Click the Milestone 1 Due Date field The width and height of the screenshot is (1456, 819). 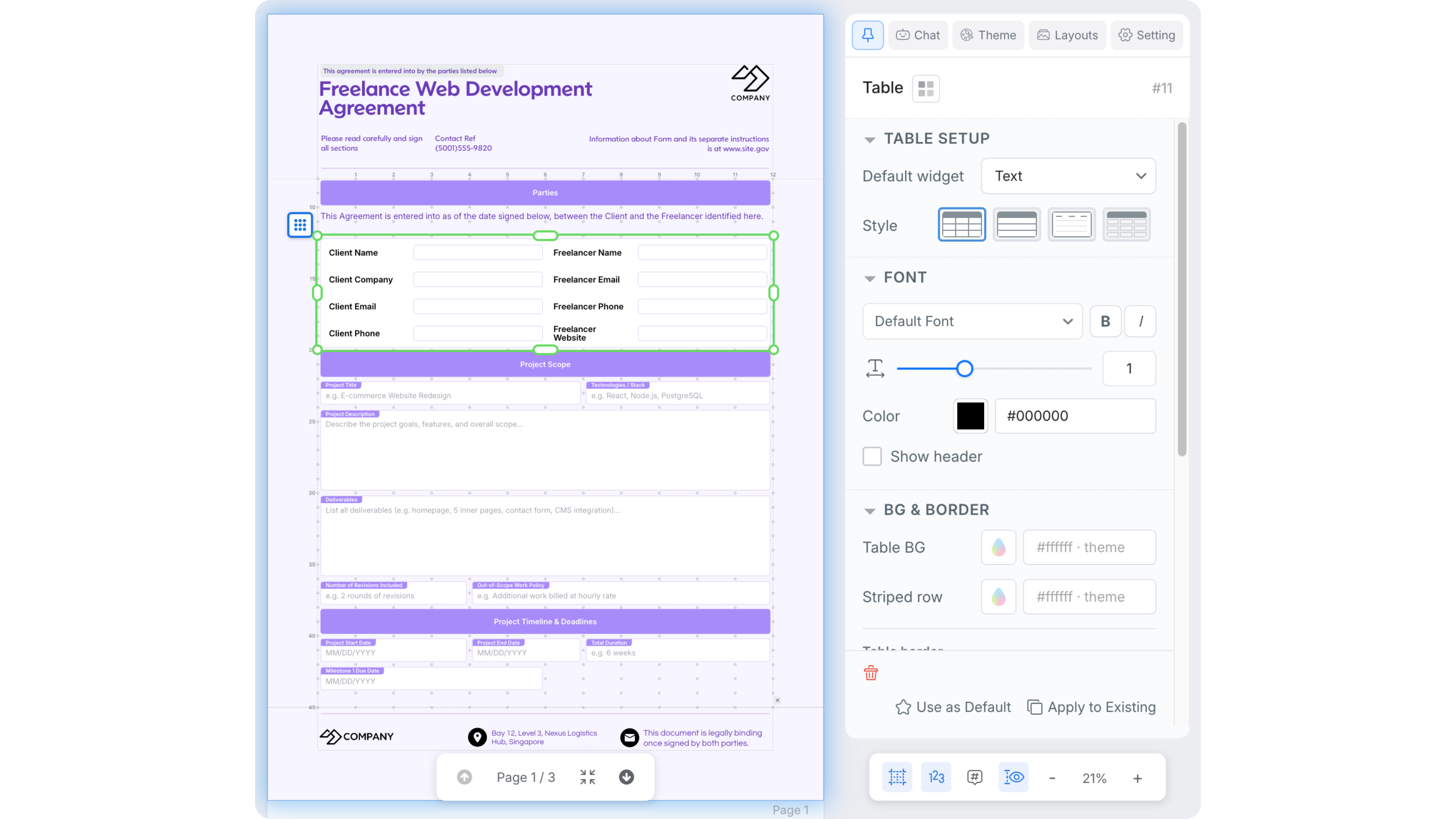pyautogui.click(x=431, y=679)
